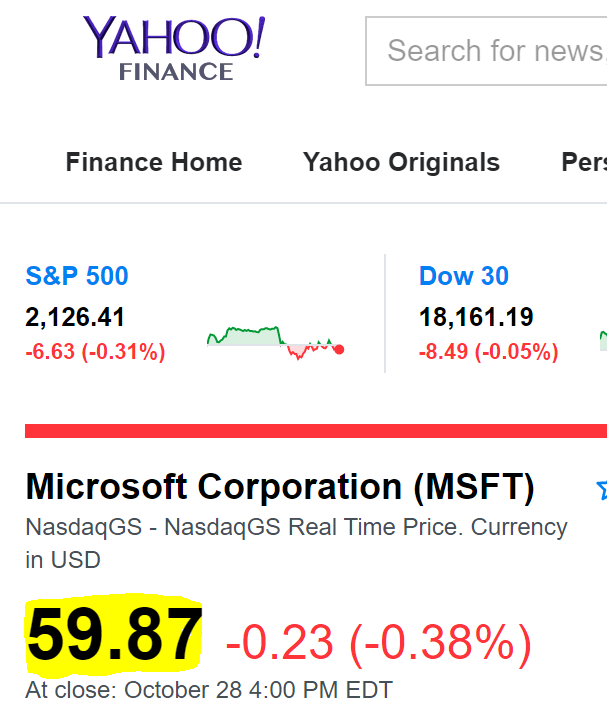607x708 pixels.
Task: Add MSFT to watchlist with star icon
Action: point(601,489)
